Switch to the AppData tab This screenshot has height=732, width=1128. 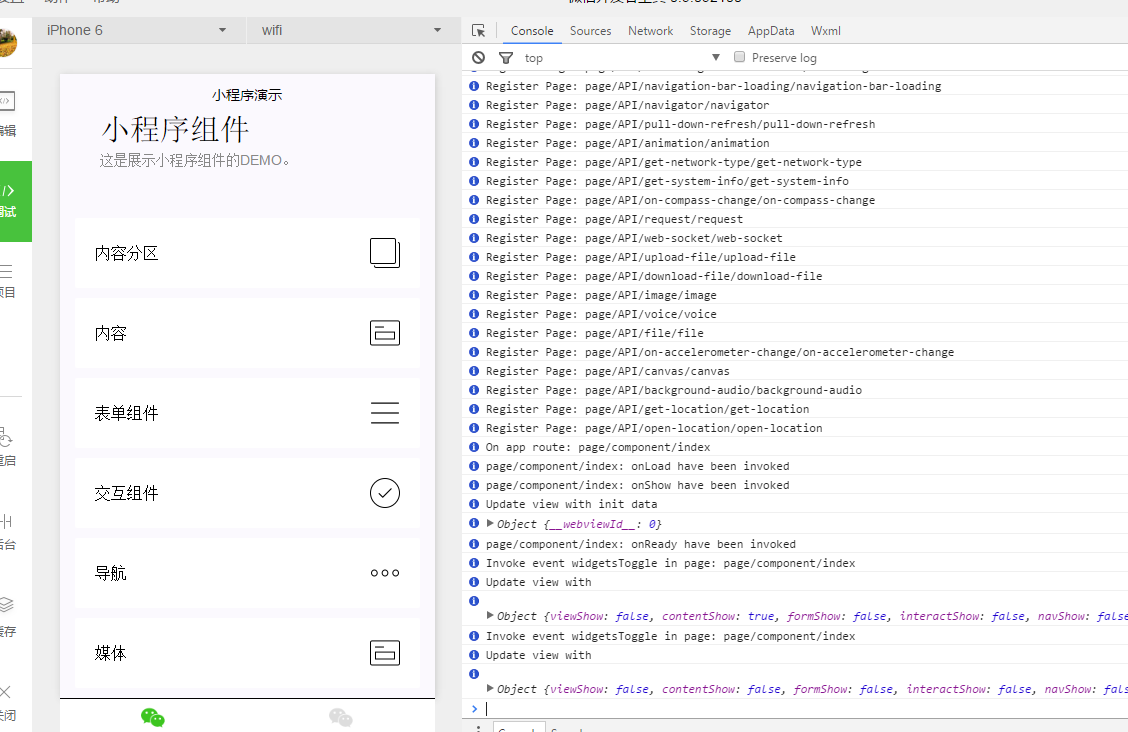click(771, 31)
